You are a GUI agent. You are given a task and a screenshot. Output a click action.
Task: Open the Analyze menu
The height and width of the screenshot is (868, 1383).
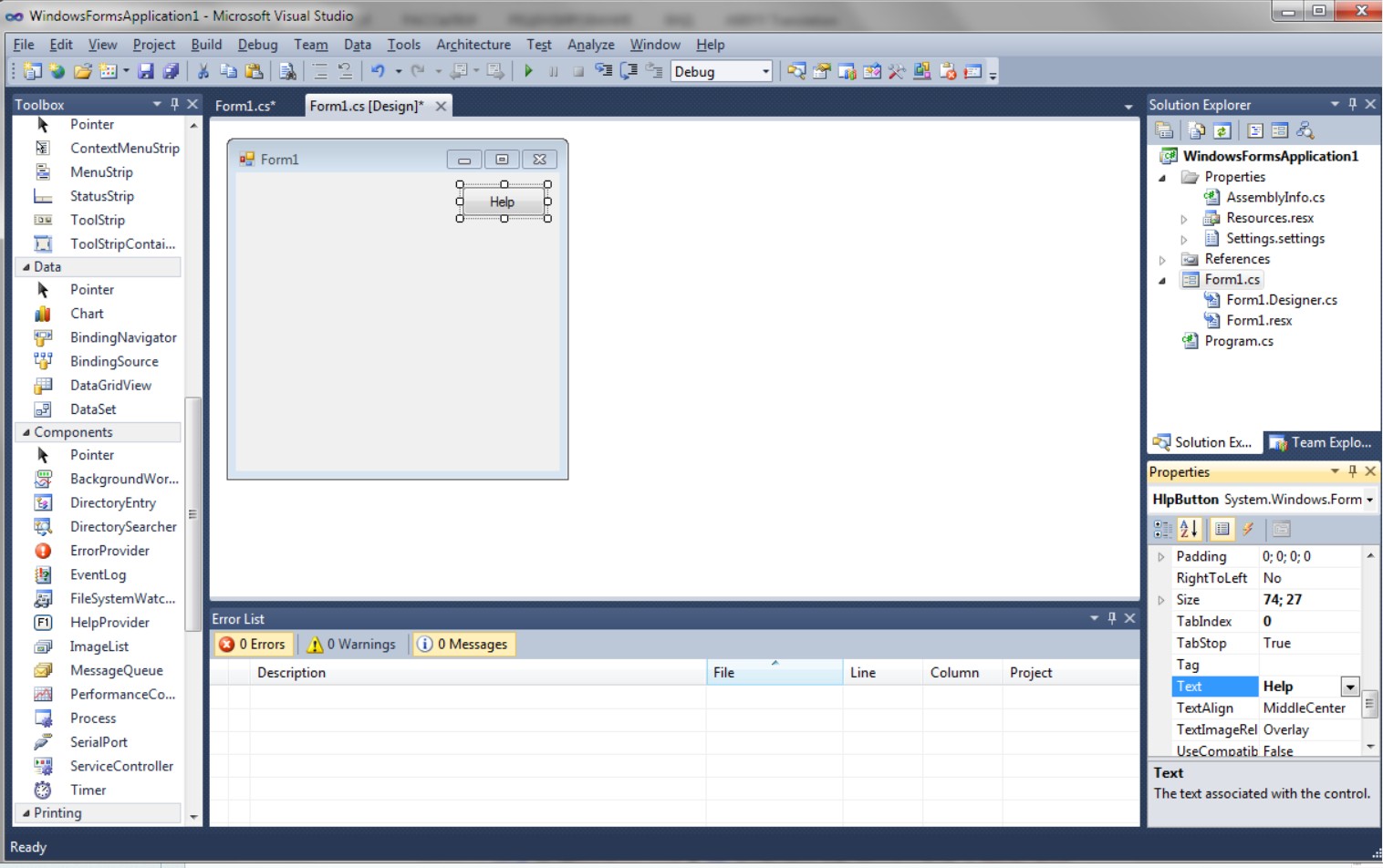591,45
